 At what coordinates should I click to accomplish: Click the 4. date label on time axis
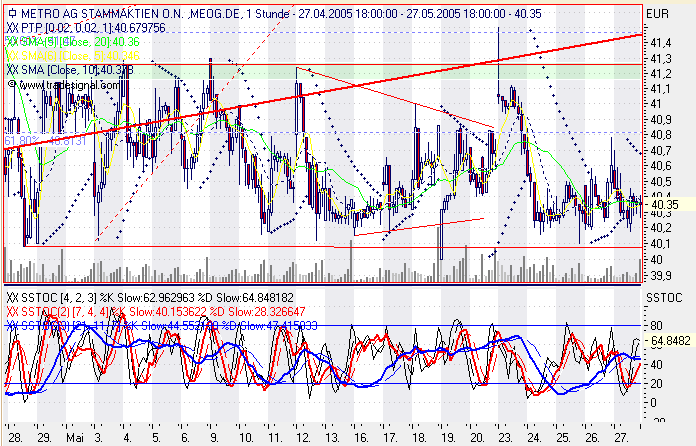pos(127,438)
